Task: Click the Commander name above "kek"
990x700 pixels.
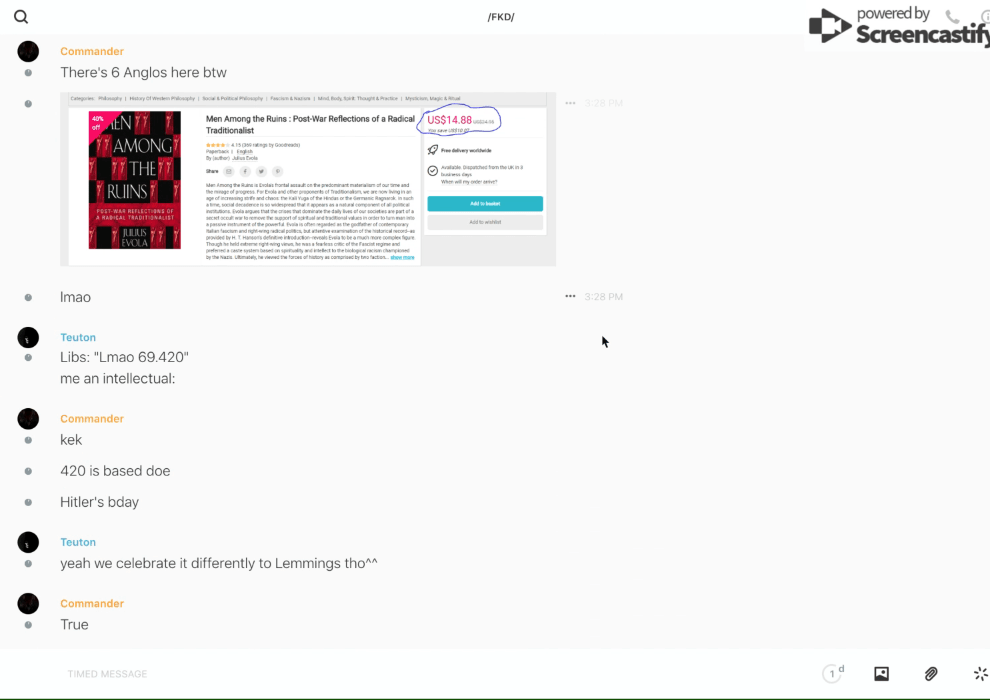Action: tap(92, 419)
